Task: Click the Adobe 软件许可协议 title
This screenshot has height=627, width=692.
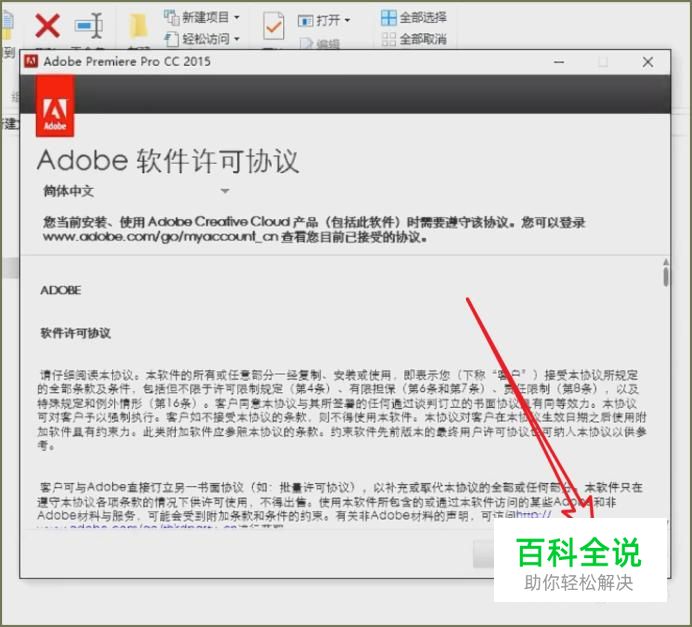Action: 168,161
